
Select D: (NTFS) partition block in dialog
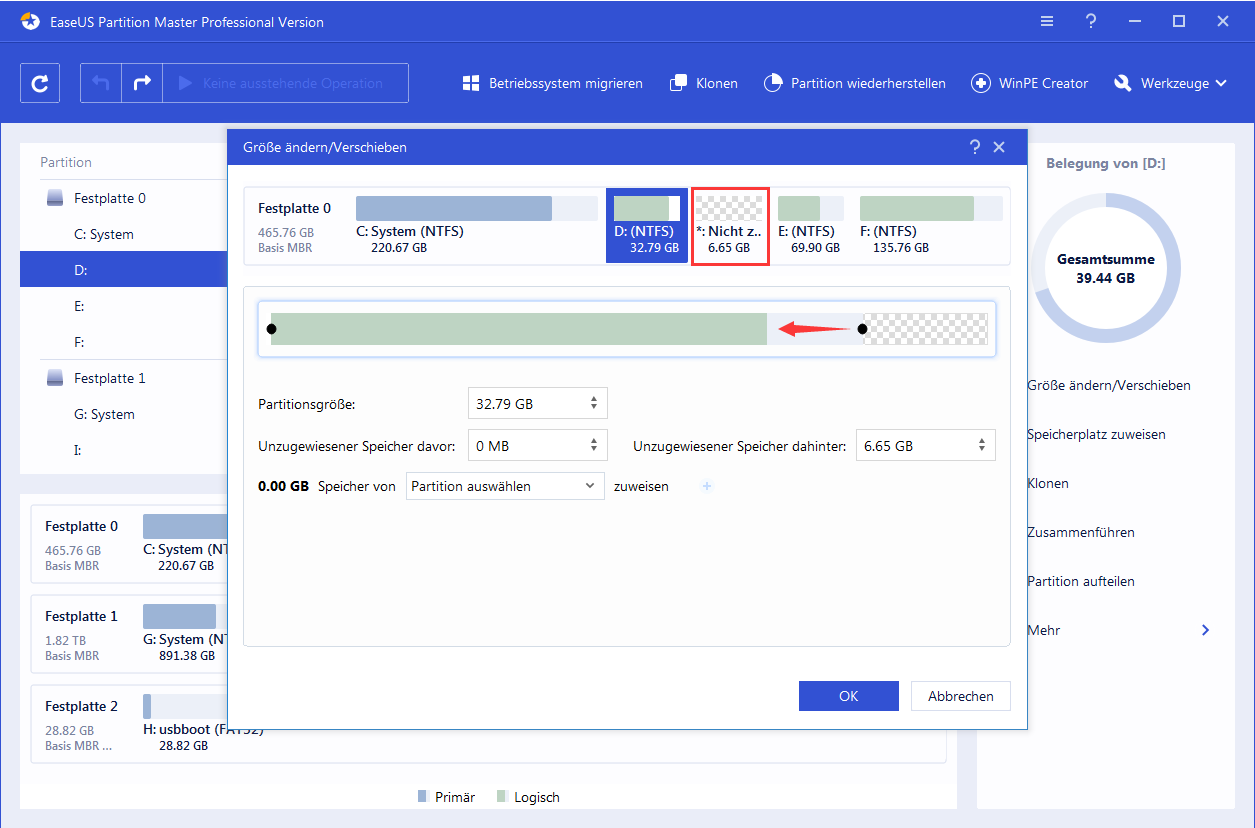tap(647, 225)
